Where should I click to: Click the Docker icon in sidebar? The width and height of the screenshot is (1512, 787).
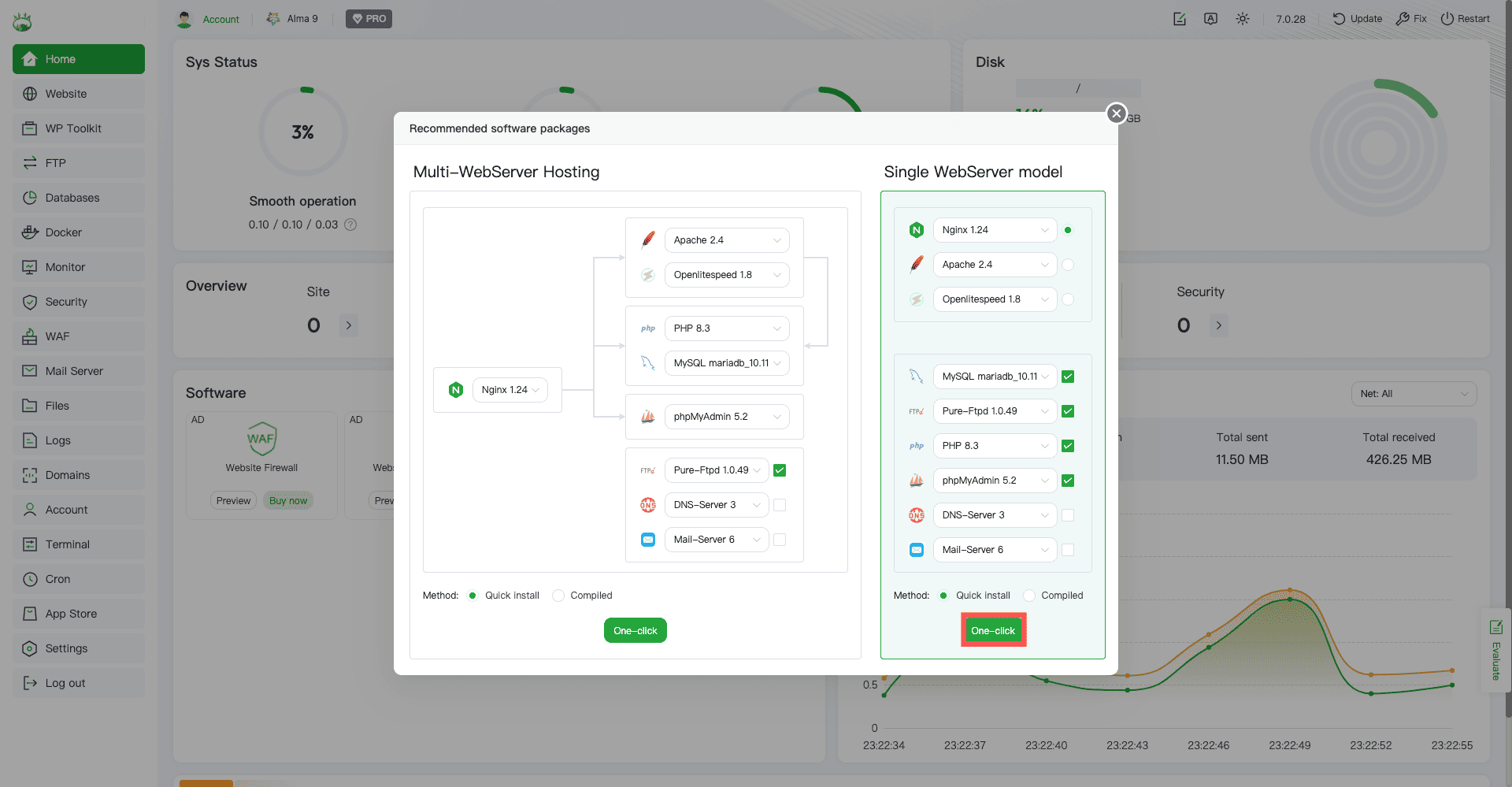tap(30, 232)
